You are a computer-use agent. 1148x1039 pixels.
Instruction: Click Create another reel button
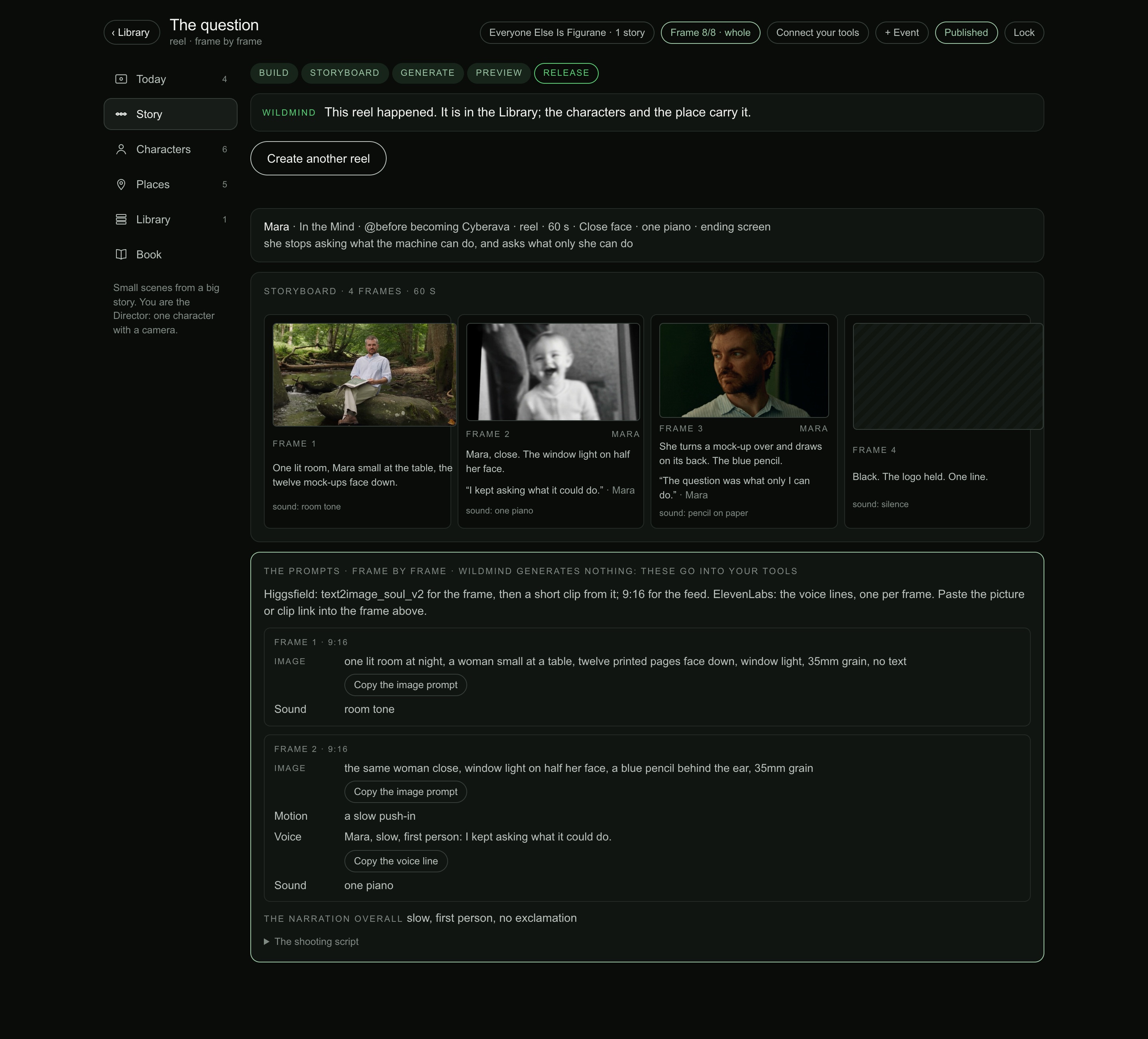[x=318, y=158]
